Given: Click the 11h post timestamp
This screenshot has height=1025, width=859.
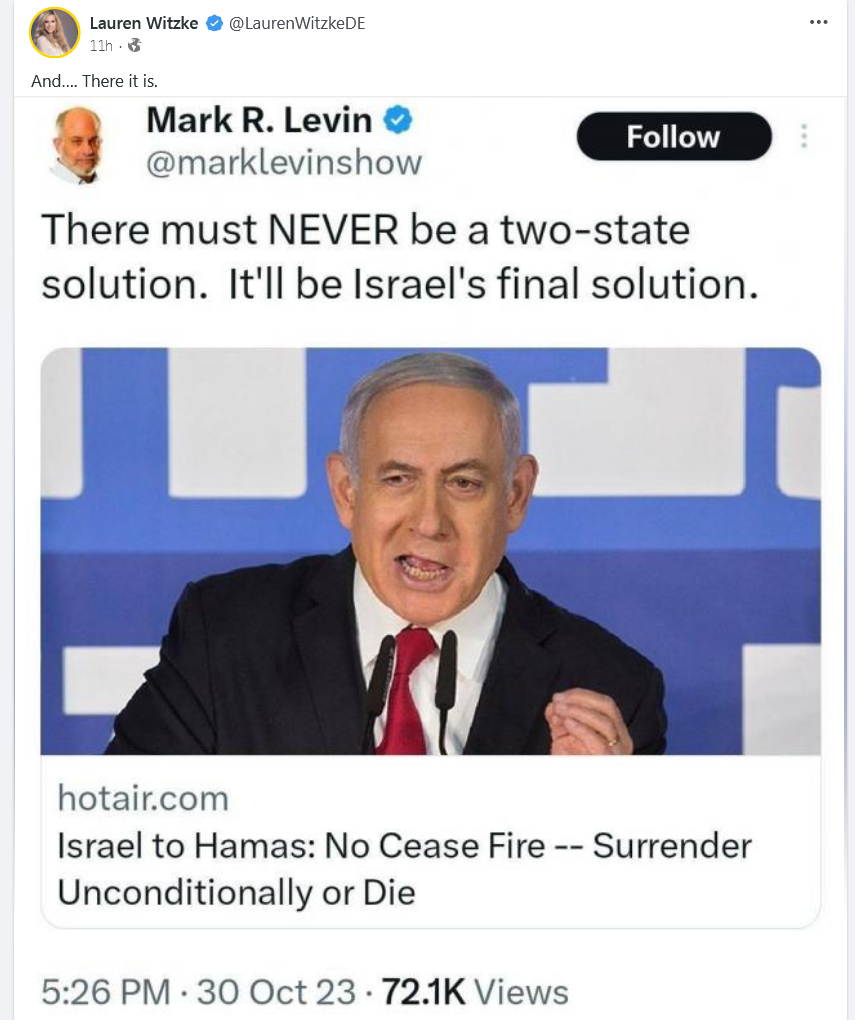Looking at the screenshot, I should click(x=101, y=46).
